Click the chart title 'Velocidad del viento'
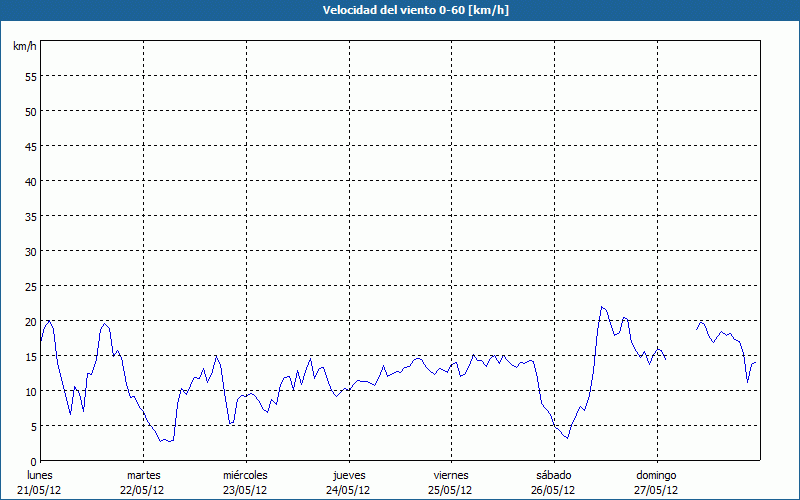 pyautogui.click(x=399, y=10)
